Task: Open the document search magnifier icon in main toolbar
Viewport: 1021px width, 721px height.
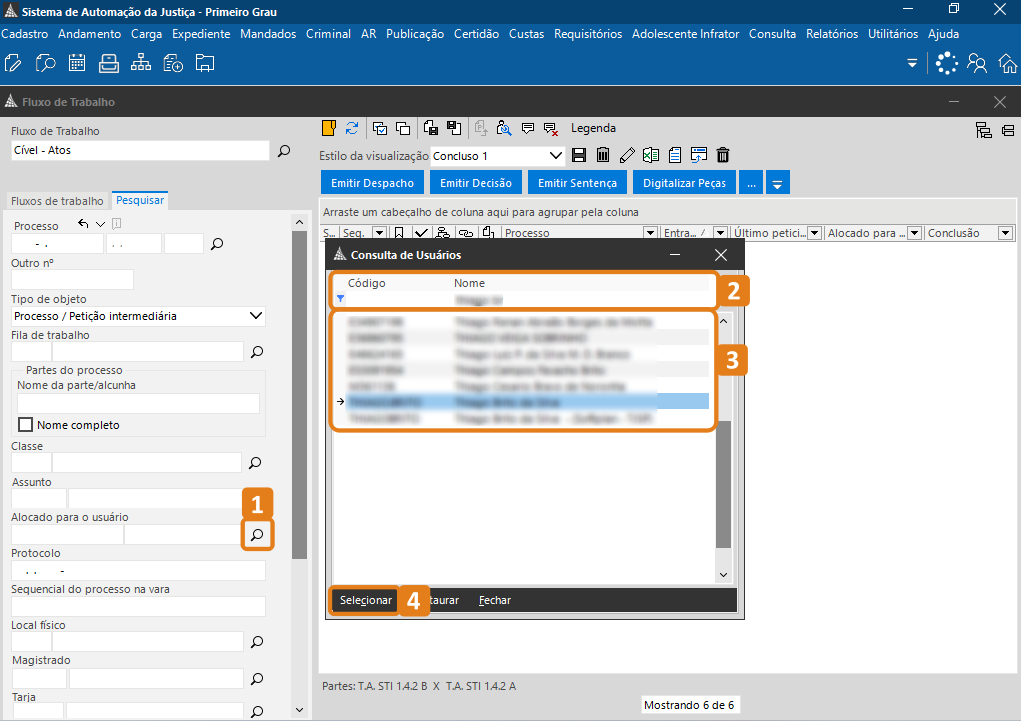Action: point(45,63)
